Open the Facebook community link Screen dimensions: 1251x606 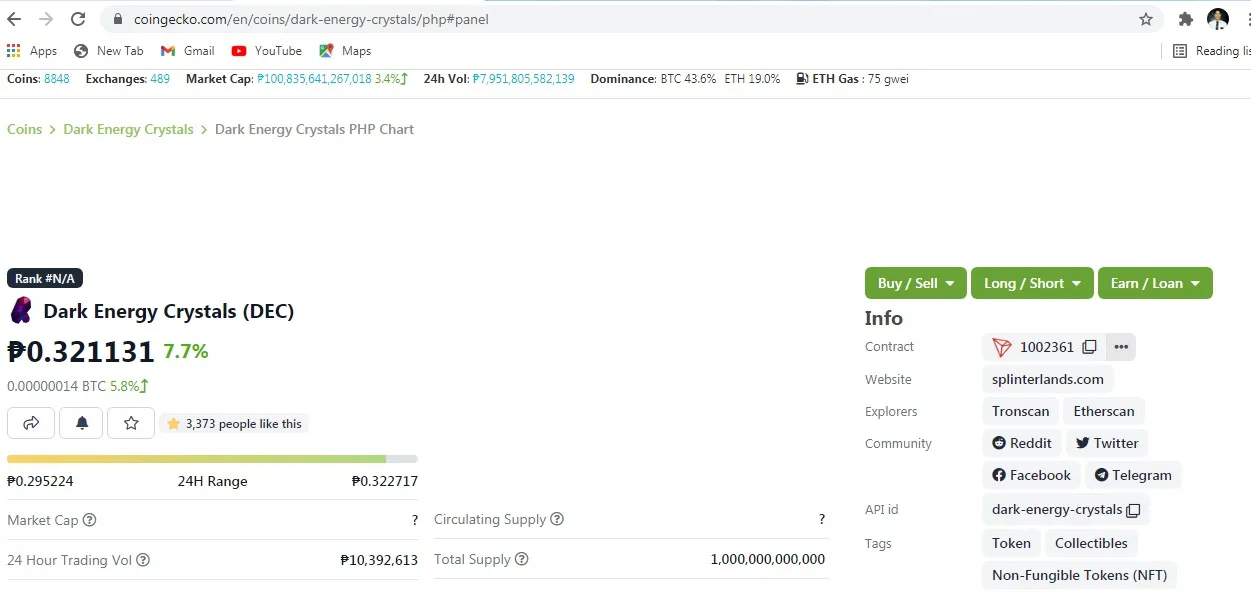tap(1031, 475)
